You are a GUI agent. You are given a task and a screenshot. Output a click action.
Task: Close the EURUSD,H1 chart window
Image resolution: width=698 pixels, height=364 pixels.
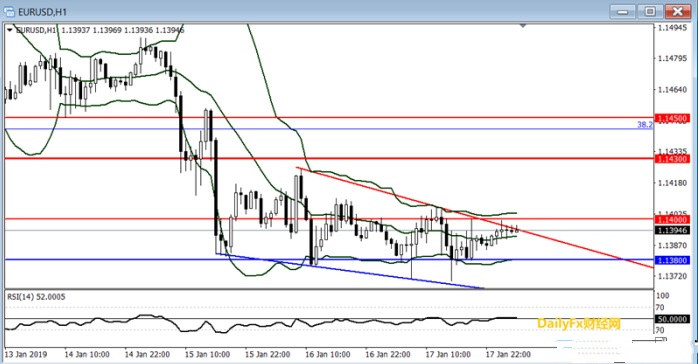pyautogui.click(x=678, y=12)
